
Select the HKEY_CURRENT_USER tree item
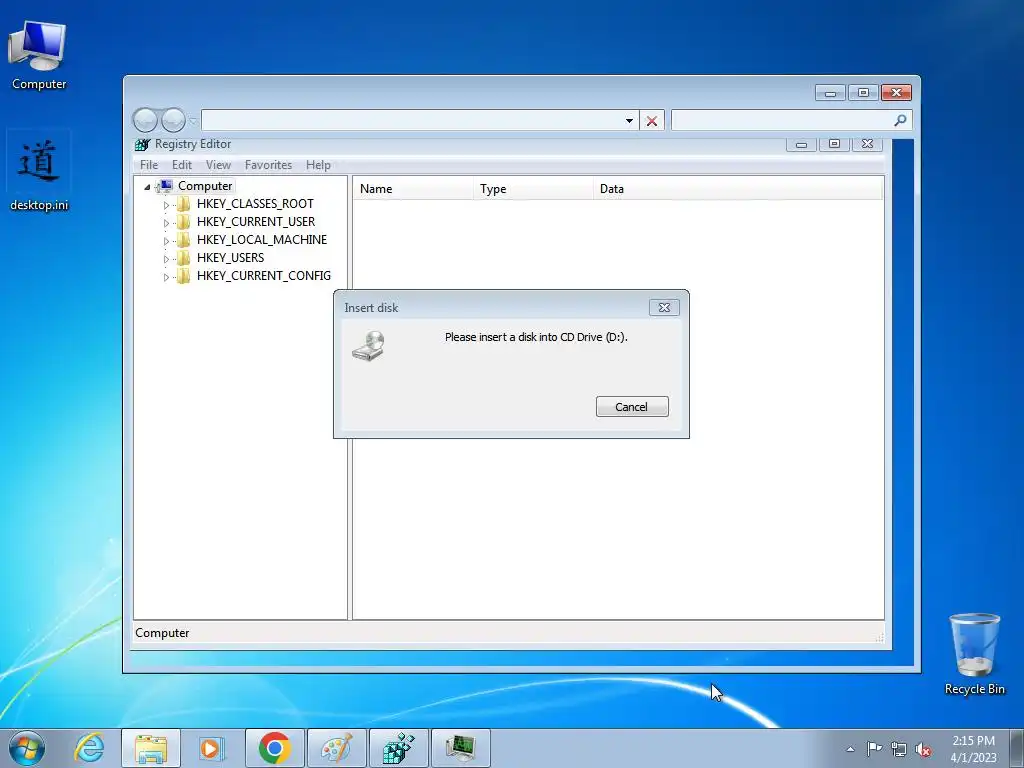(256, 222)
